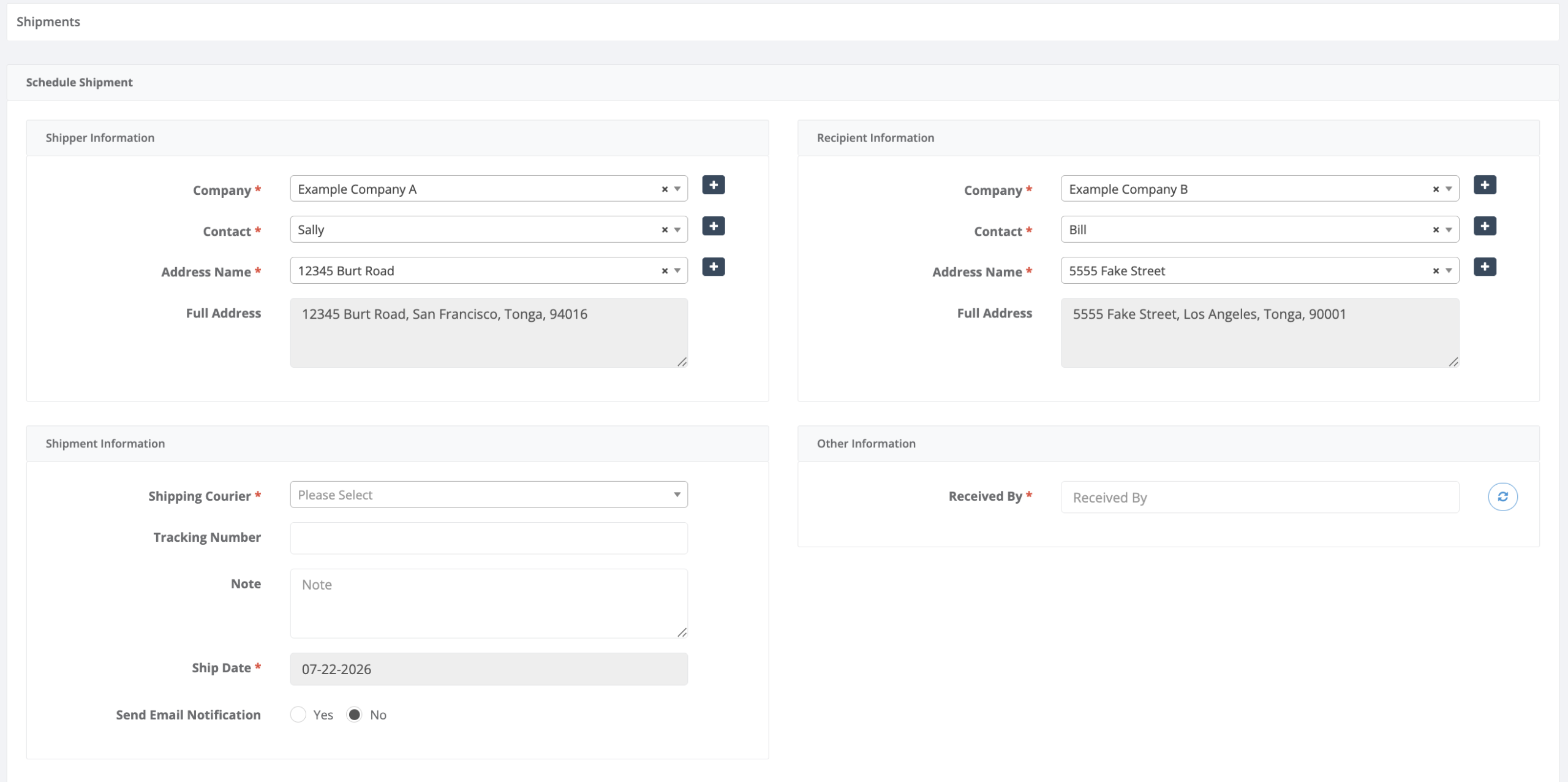Click the Other Information section header
The width and height of the screenshot is (1568, 782).
[x=866, y=444]
